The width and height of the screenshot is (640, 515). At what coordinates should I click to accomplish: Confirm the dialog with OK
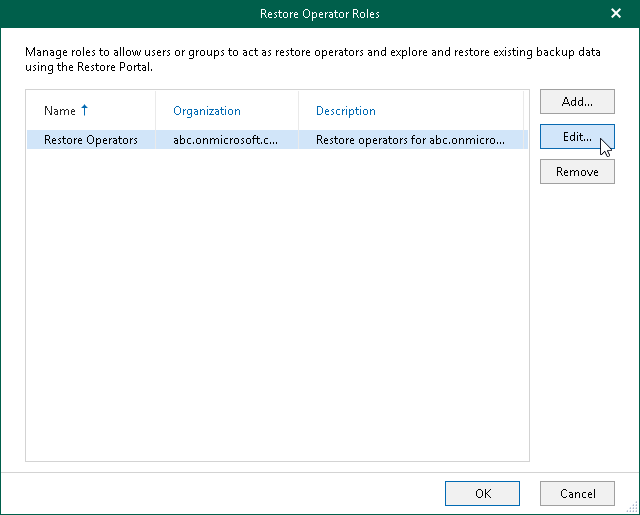[483, 493]
